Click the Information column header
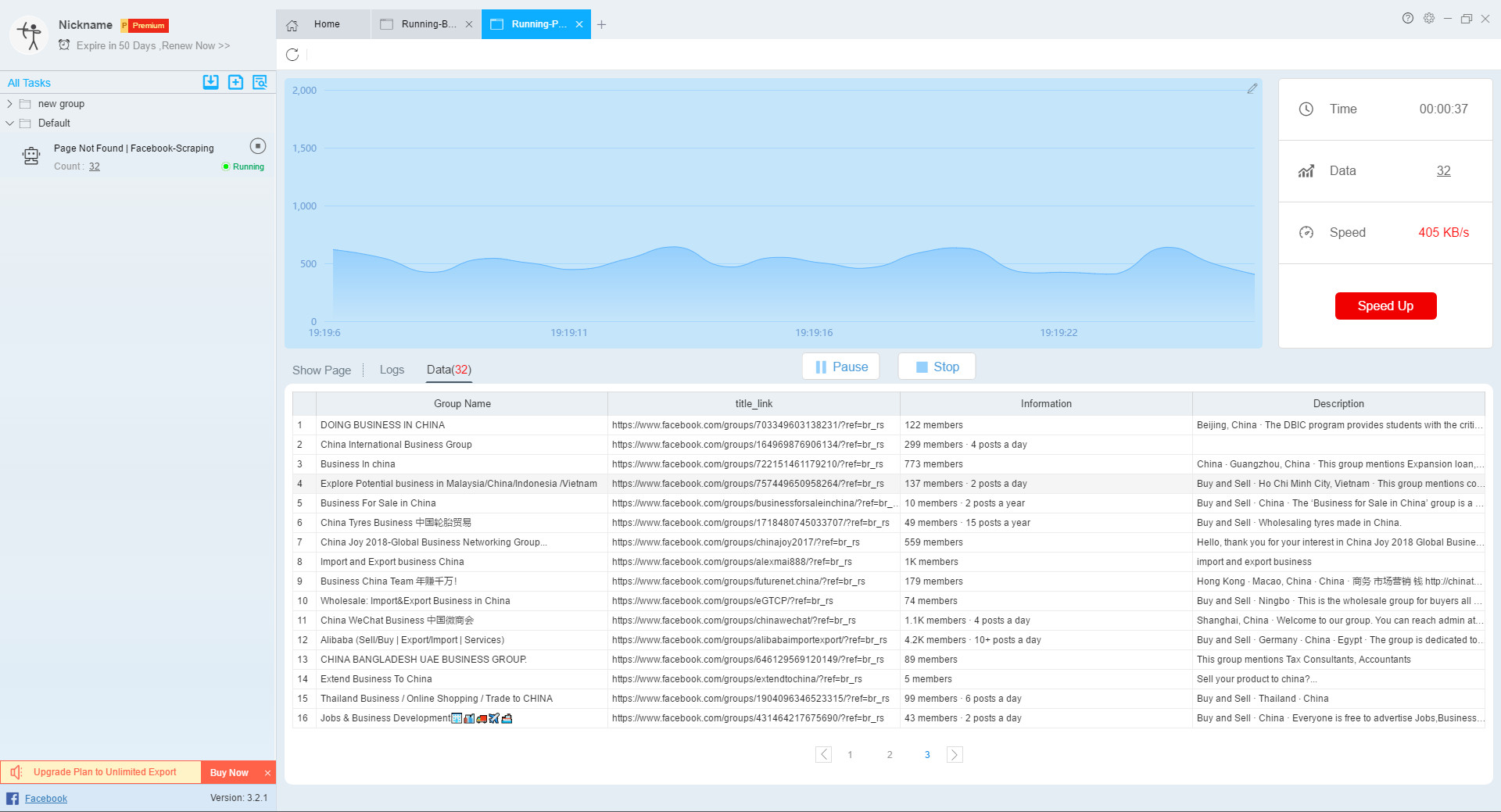Viewport: 1501px width, 812px height. point(1046,404)
